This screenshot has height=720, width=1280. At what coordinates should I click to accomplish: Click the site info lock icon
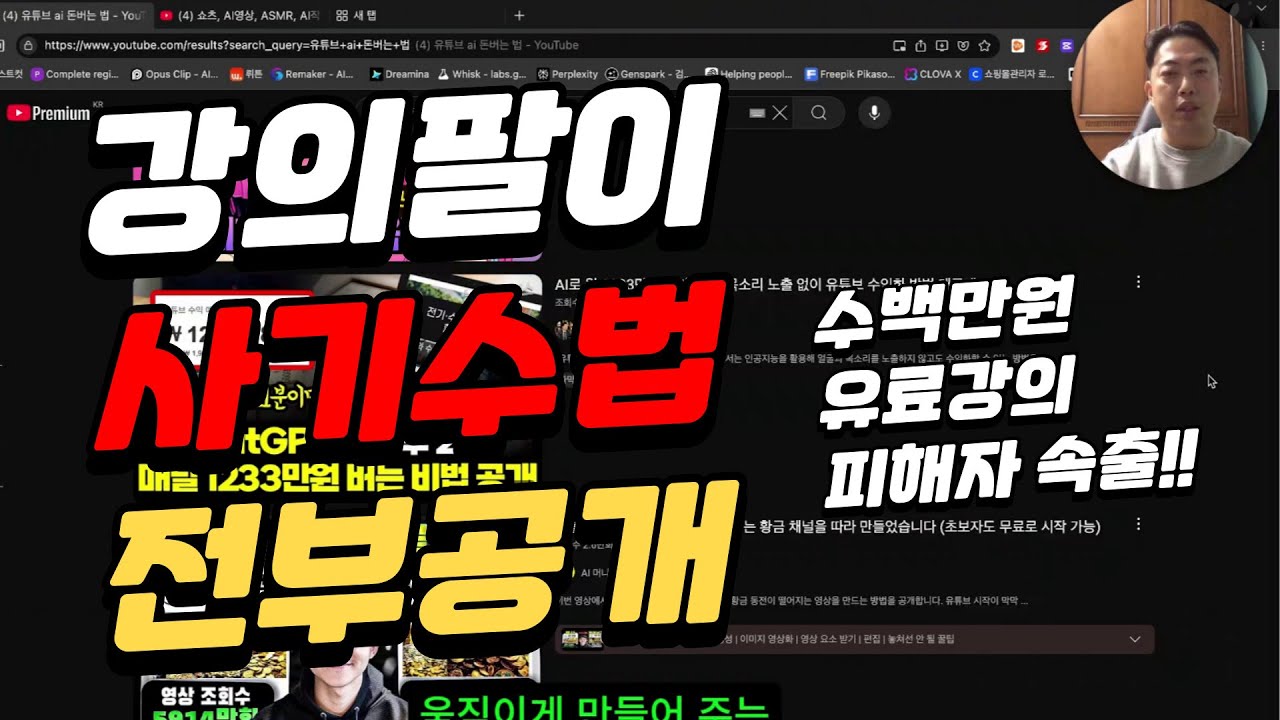(x=28, y=45)
